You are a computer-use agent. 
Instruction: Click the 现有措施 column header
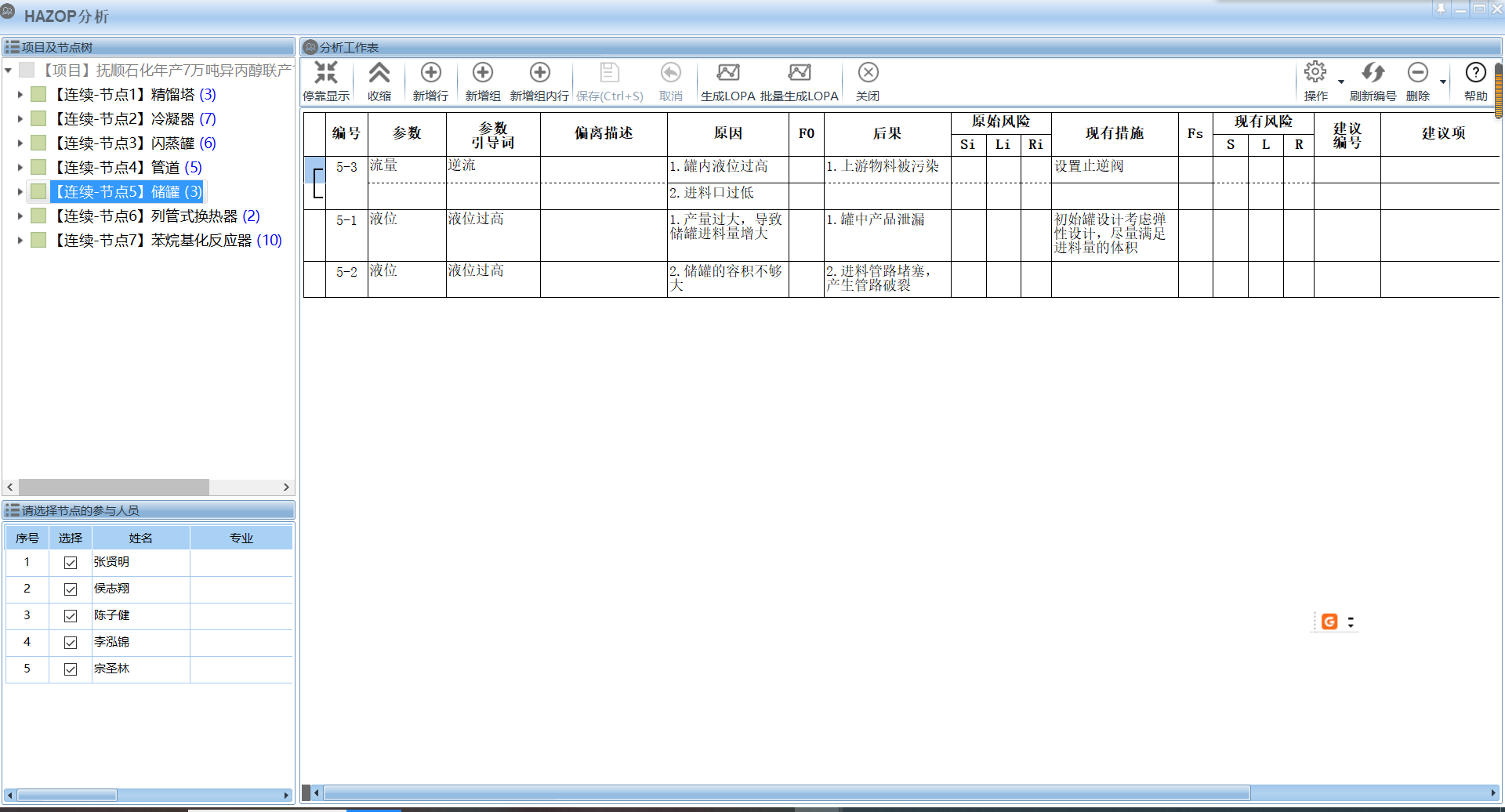click(1115, 133)
